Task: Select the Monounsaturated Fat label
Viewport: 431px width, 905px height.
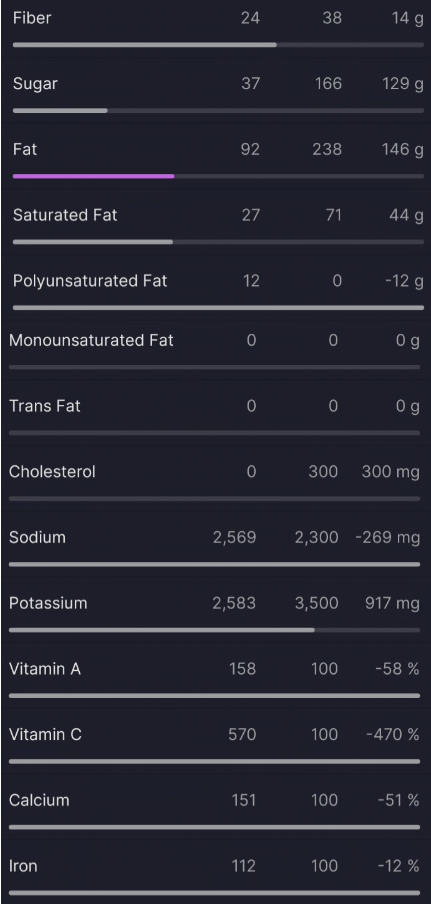Action: tap(91, 340)
